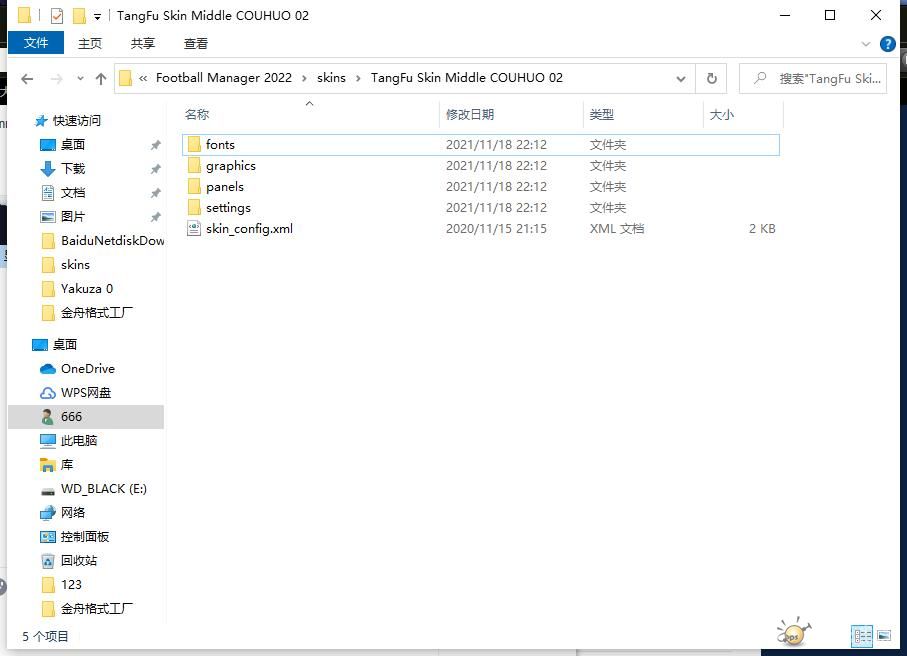
Task: Expand the ribbon with the chevron
Action: pos(866,44)
